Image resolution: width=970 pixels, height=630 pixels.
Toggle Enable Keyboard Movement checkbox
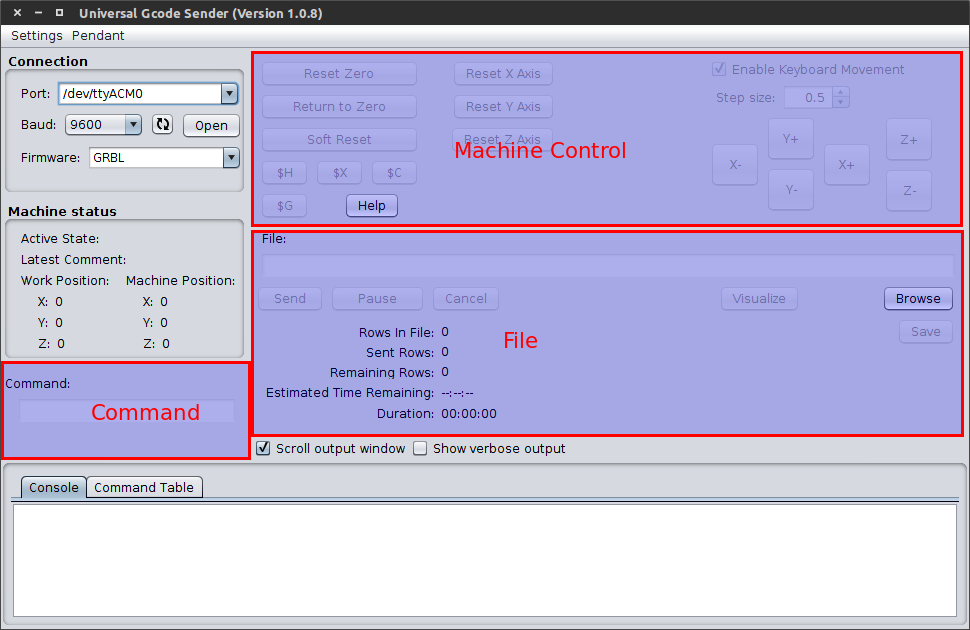point(719,69)
